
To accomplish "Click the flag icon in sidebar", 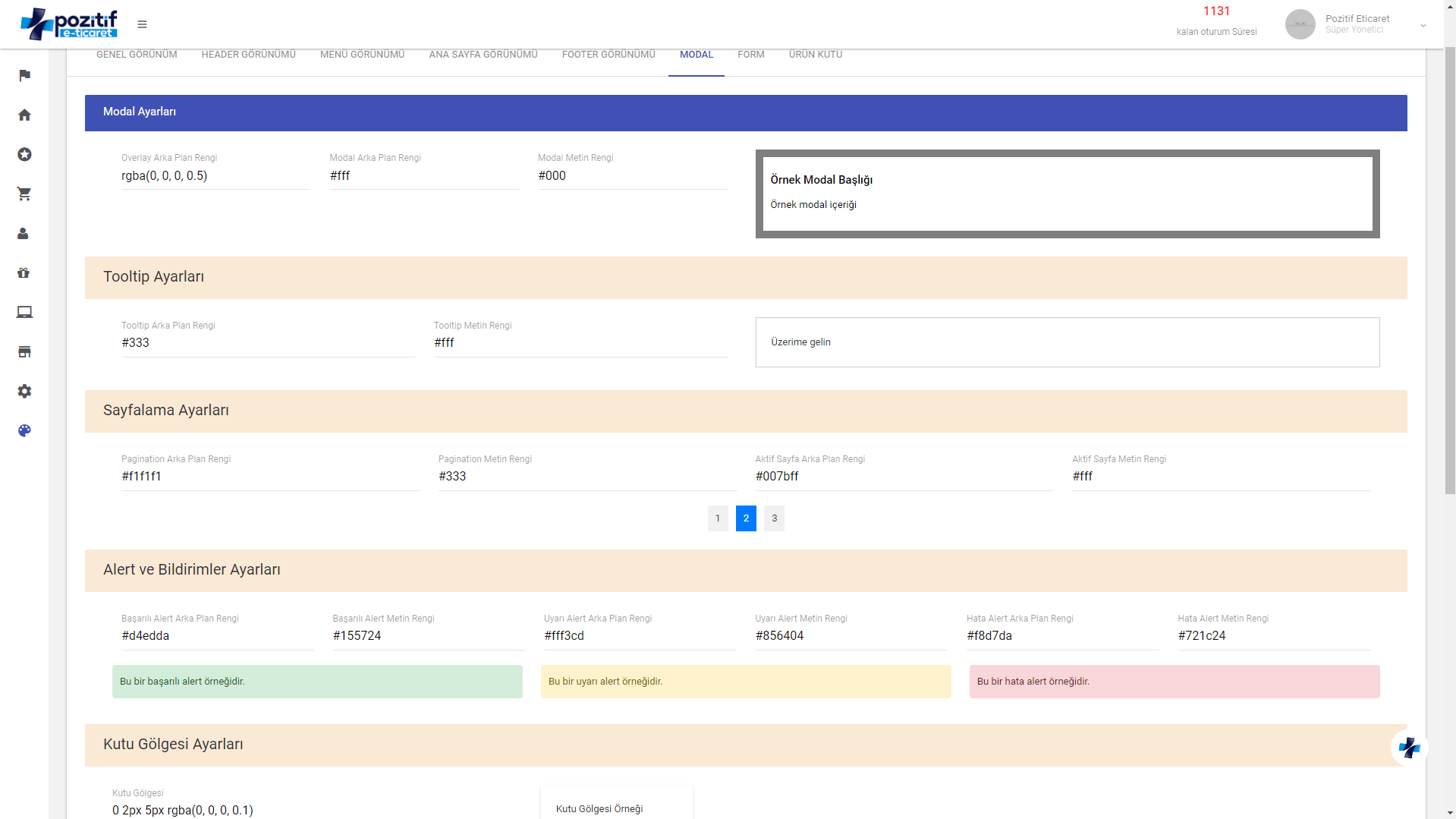I will [24, 75].
